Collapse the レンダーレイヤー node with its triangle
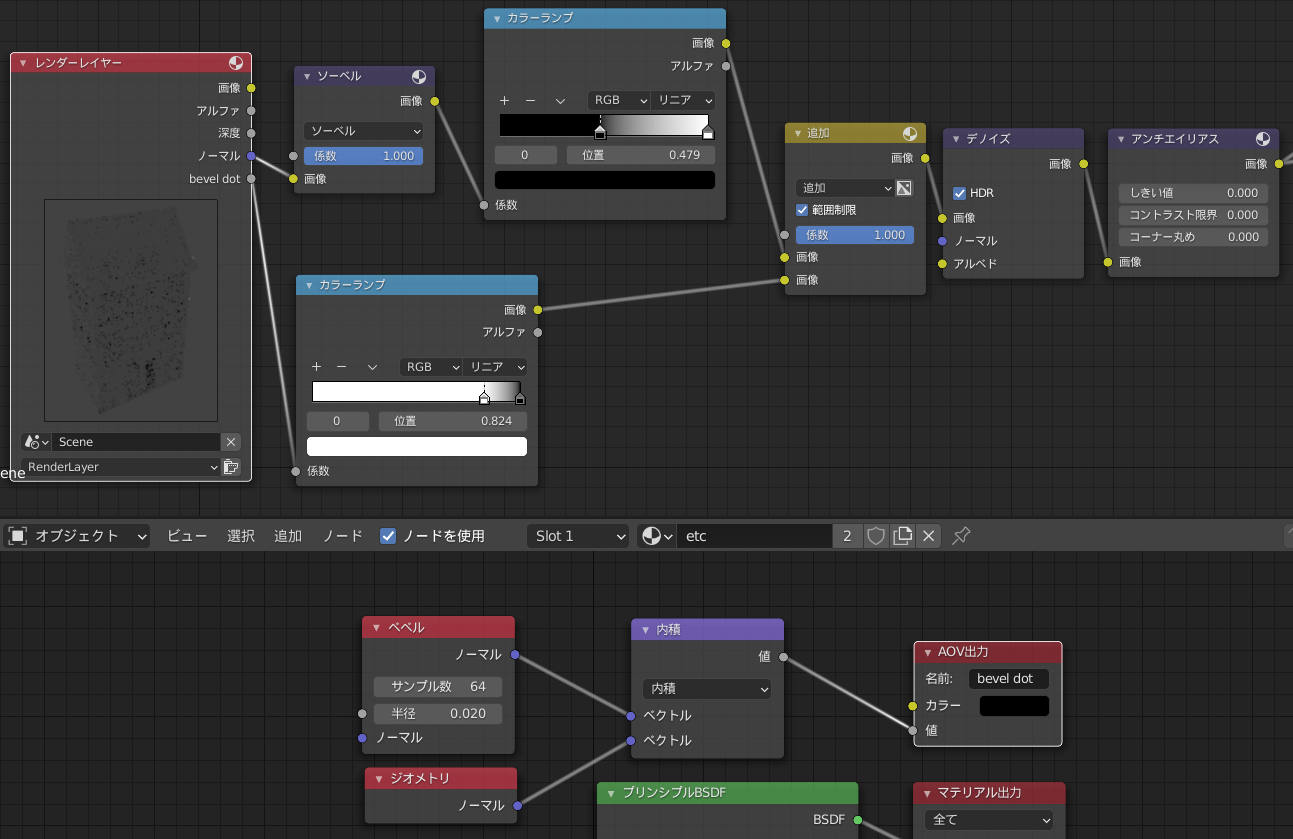1293x839 pixels. 23,63
